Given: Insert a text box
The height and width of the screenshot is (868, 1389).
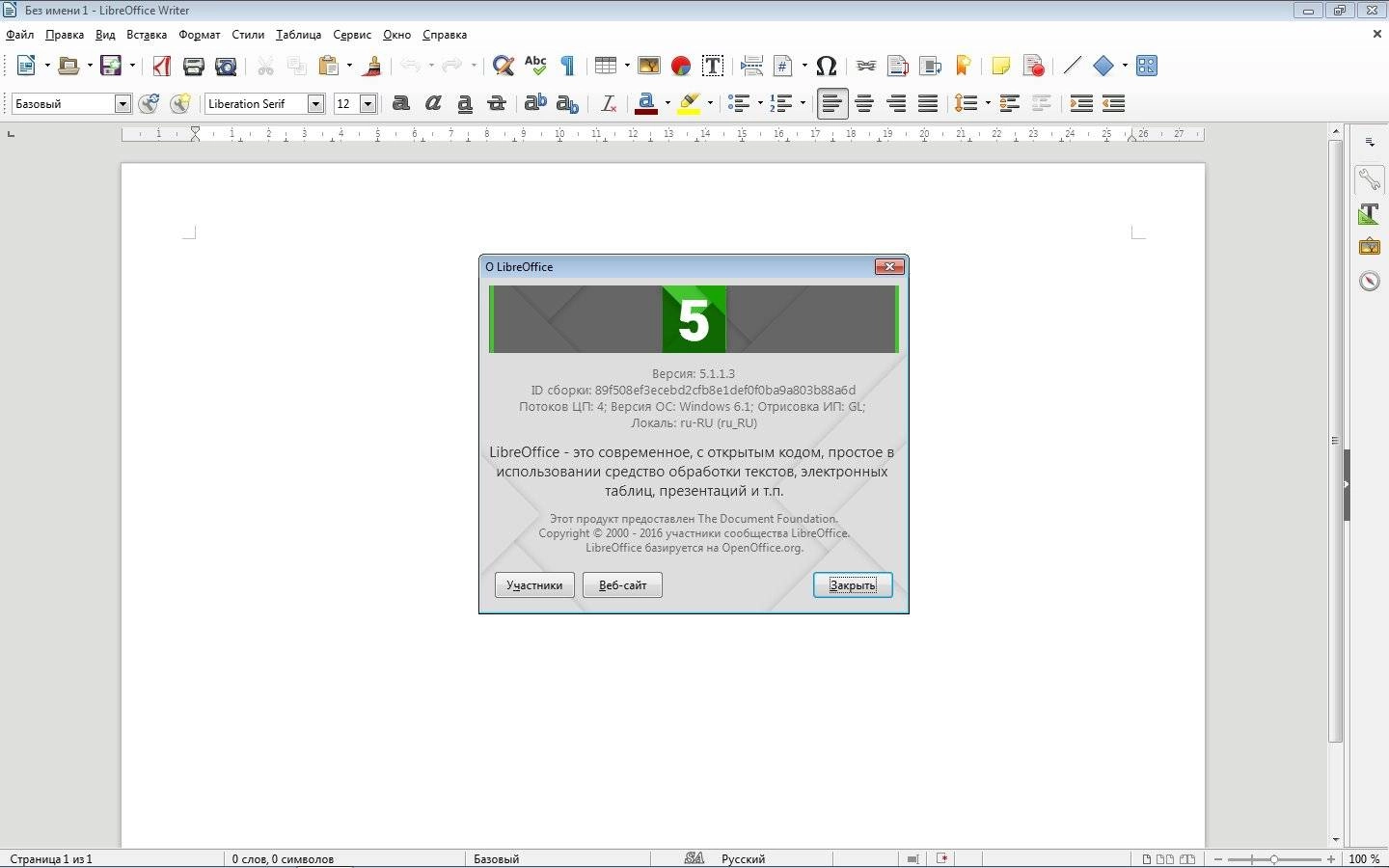Looking at the screenshot, I should click(713, 66).
